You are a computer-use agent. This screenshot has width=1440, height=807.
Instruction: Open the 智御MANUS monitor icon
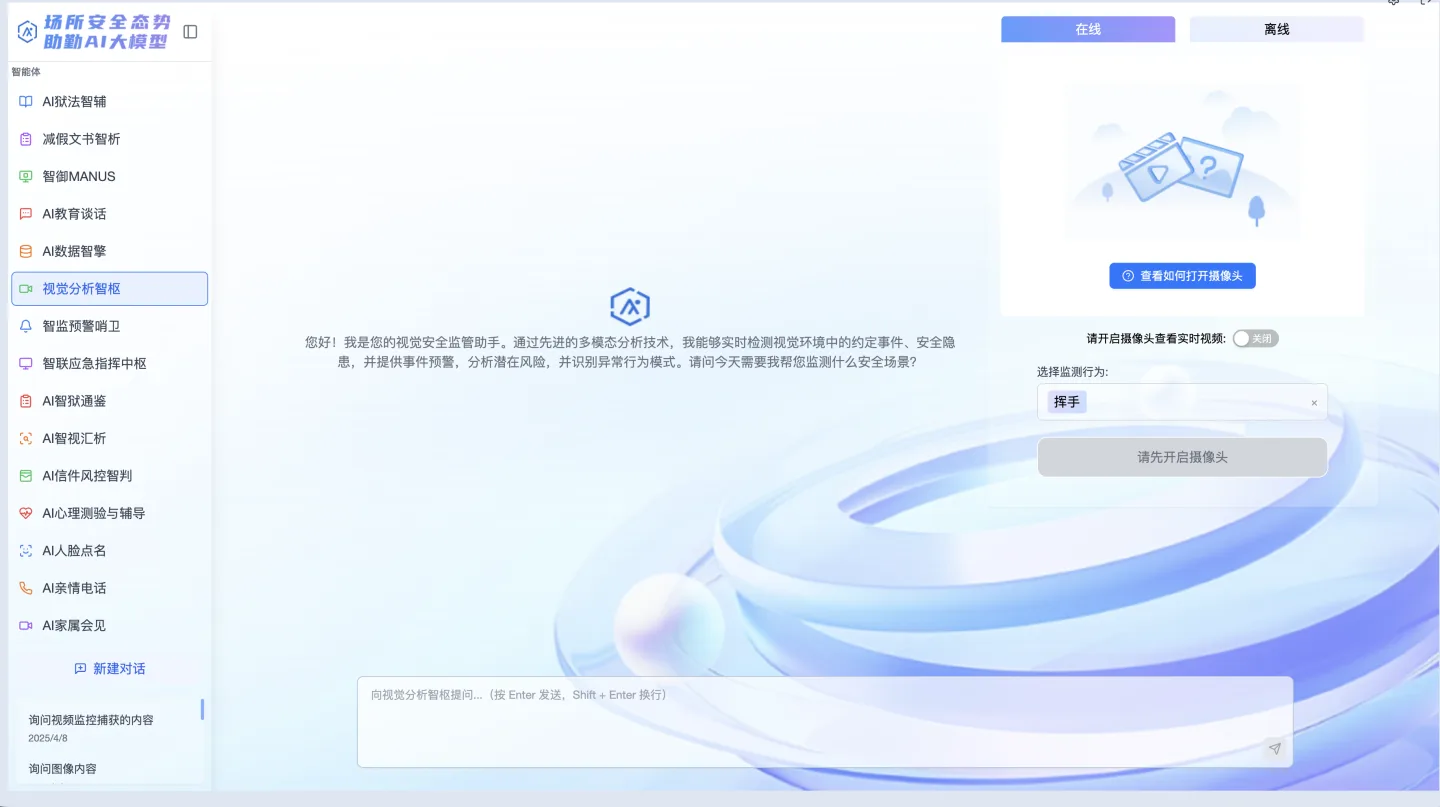pos(26,176)
